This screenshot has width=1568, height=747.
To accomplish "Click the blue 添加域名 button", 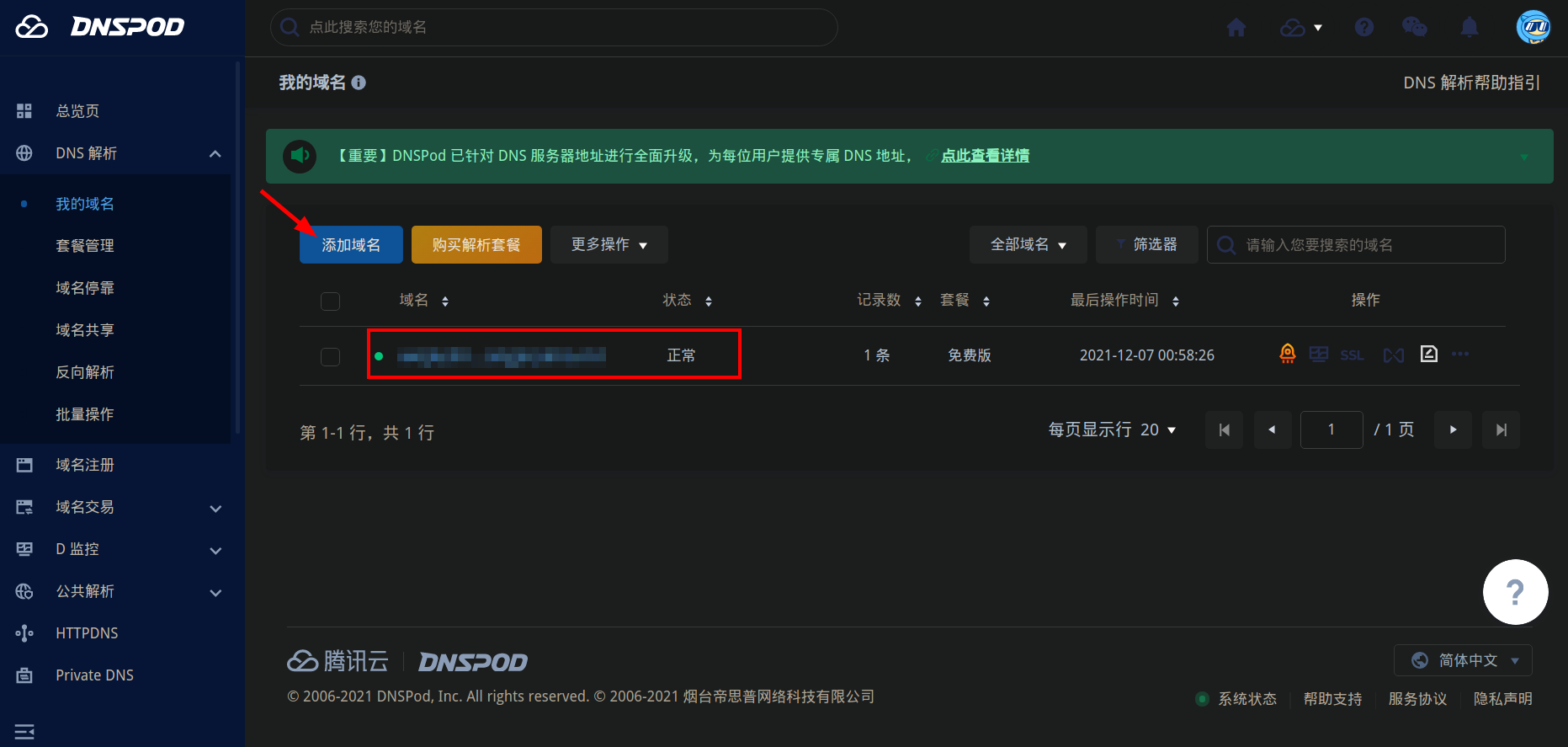I will (x=351, y=245).
